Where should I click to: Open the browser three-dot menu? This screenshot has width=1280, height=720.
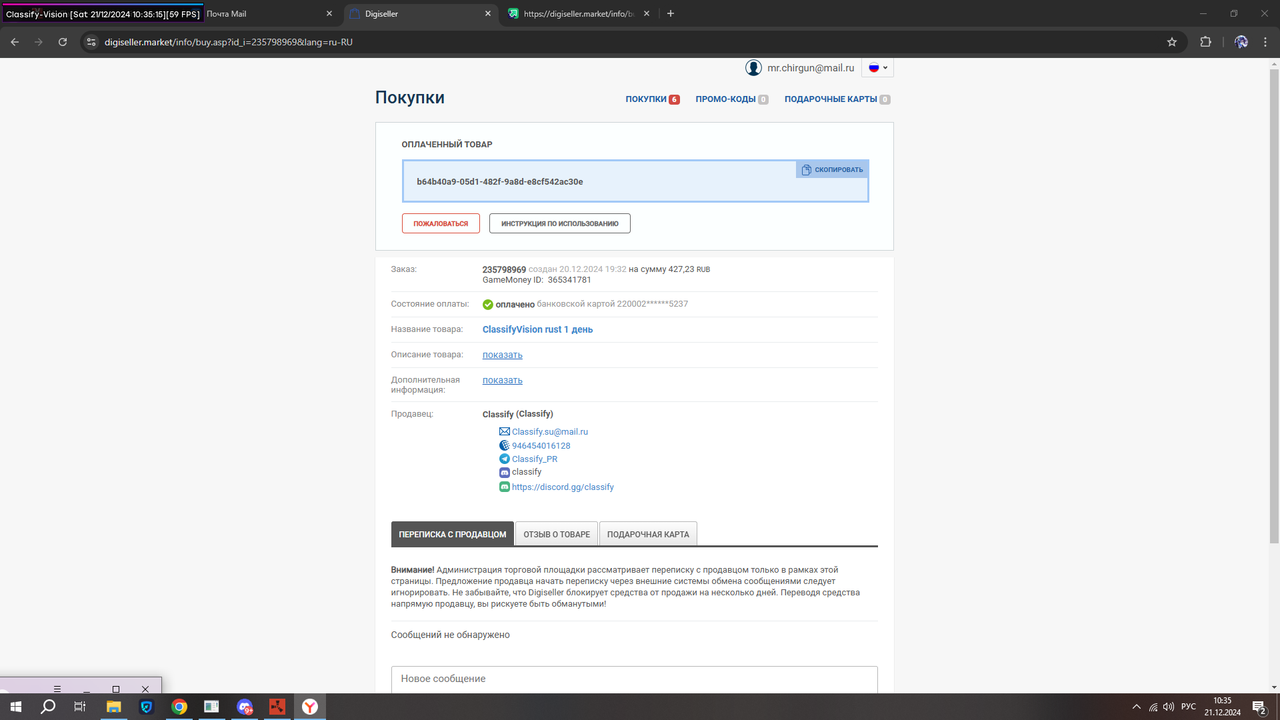1265,42
